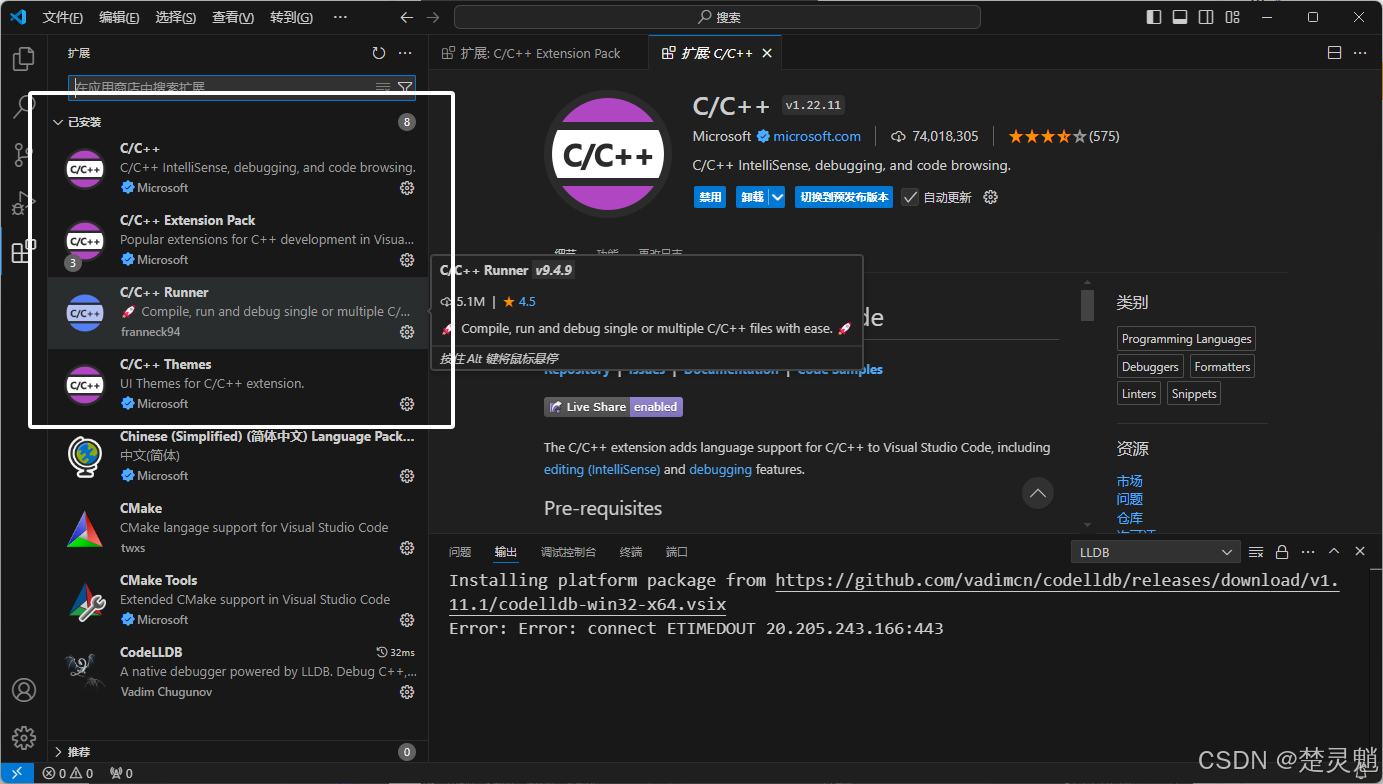Open the 文件(F) menu
This screenshot has width=1383, height=784.
63,17
